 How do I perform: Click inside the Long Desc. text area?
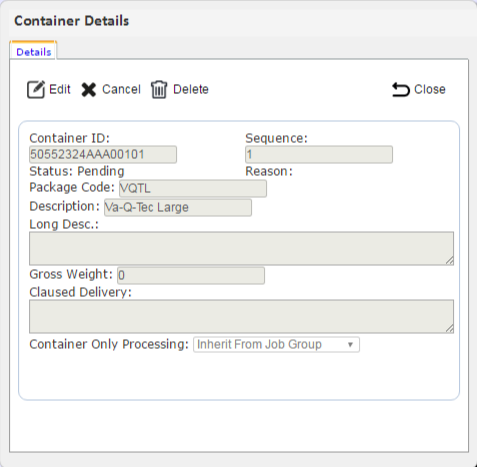(x=241, y=249)
